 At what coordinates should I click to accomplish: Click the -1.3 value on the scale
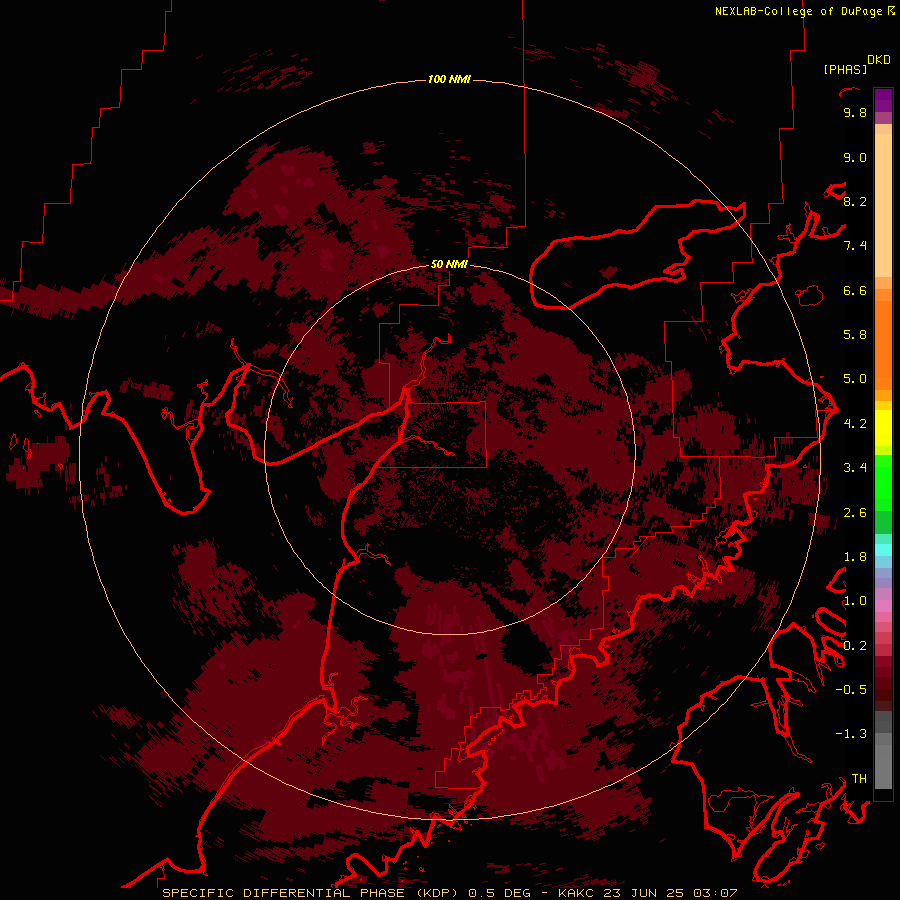[851, 734]
